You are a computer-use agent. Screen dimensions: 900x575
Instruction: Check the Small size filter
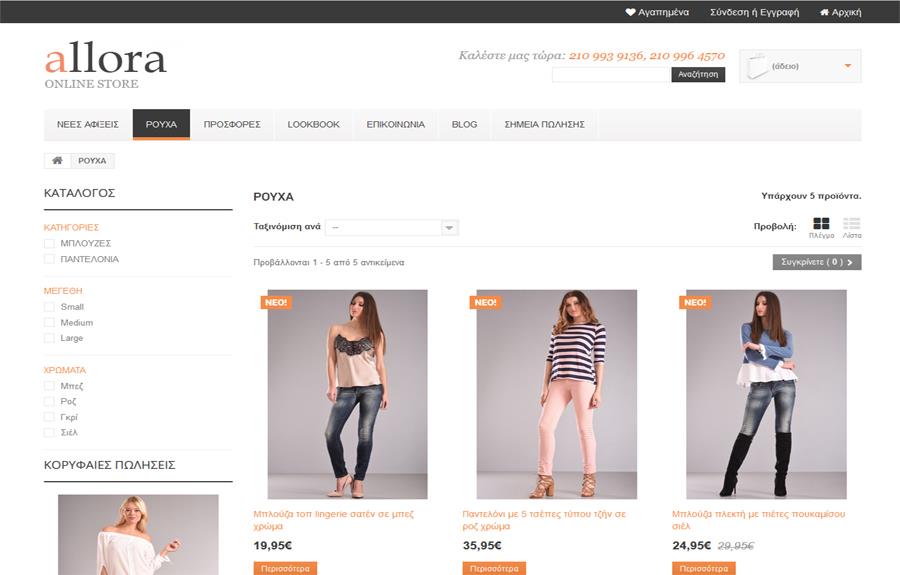pyautogui.click(x=49, y=307)
